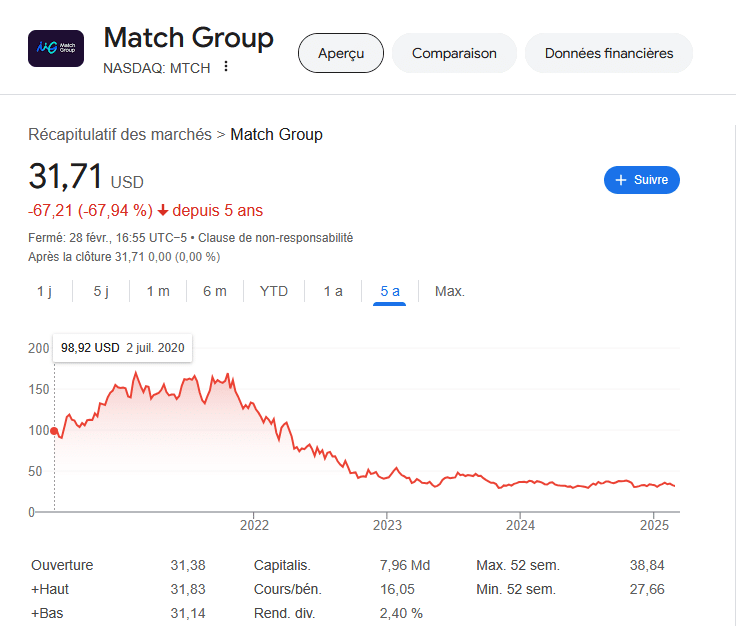Select the Aperçu tab
Screen dimensions: 736x626
[340, 53]
